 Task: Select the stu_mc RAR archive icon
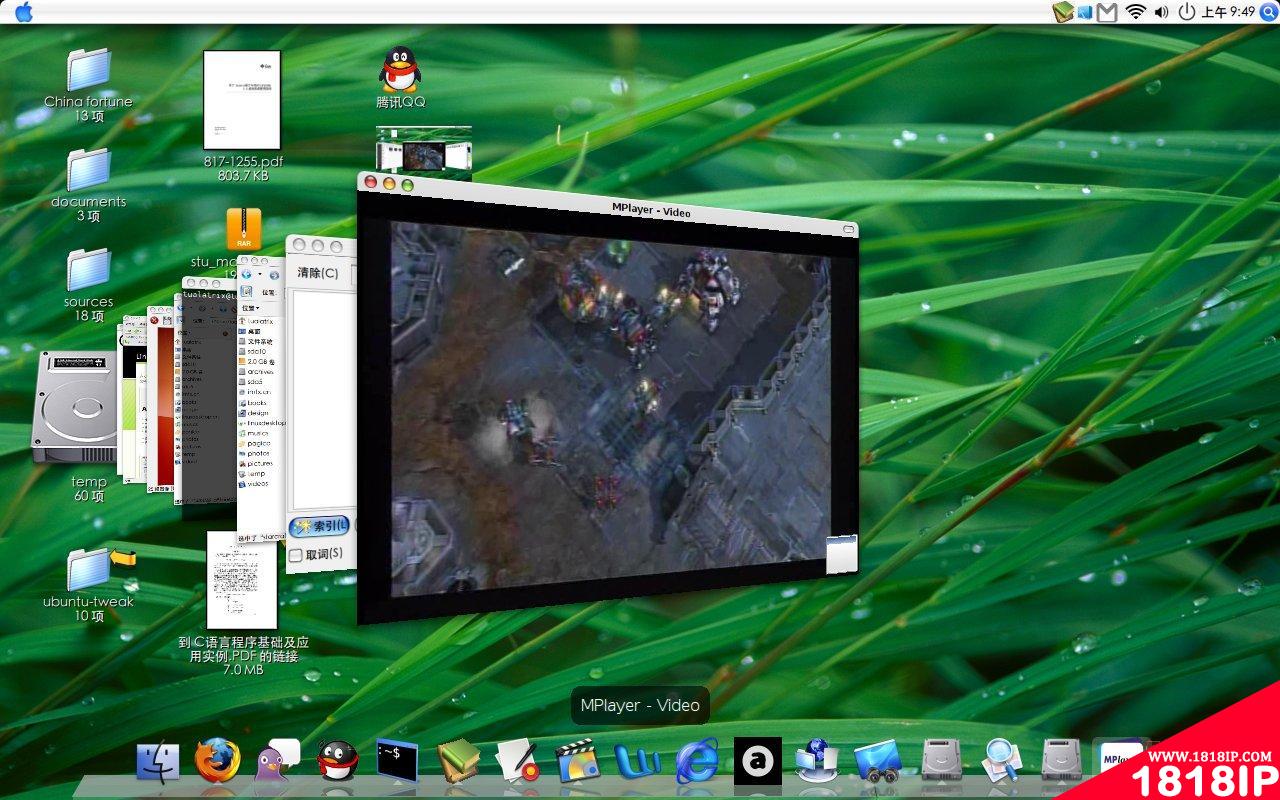click(x=243, y=229)
